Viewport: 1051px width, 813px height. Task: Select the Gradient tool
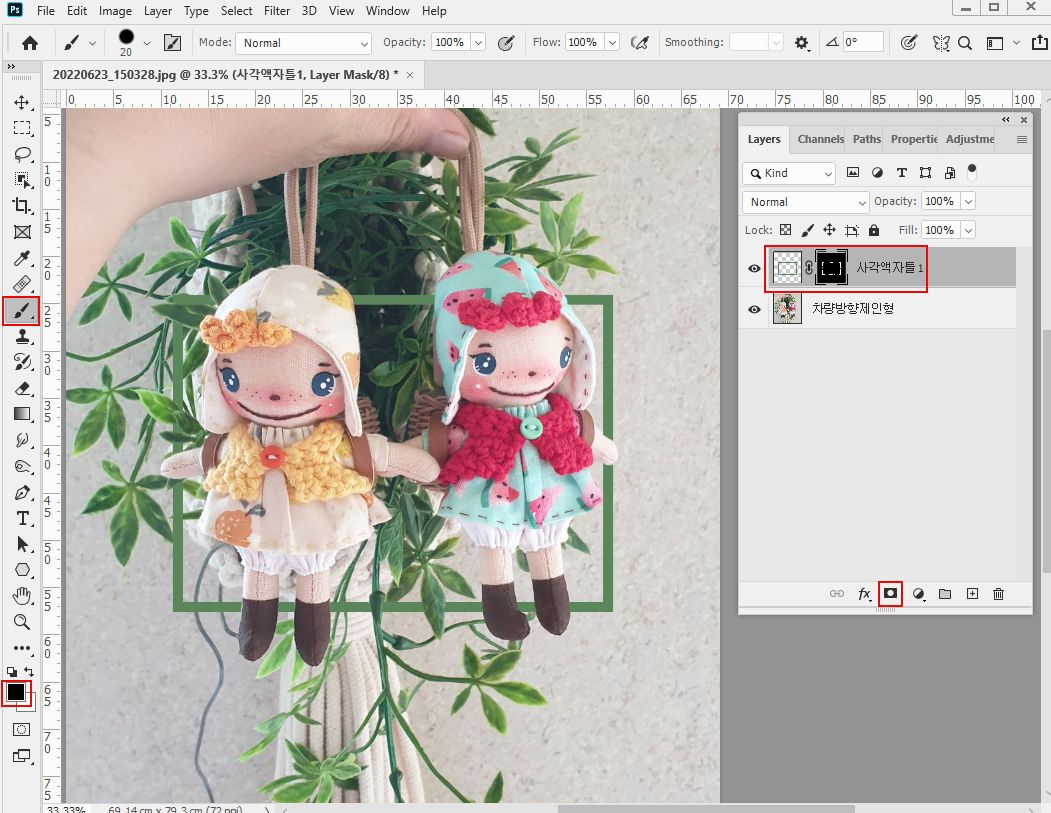click(22, 414)
